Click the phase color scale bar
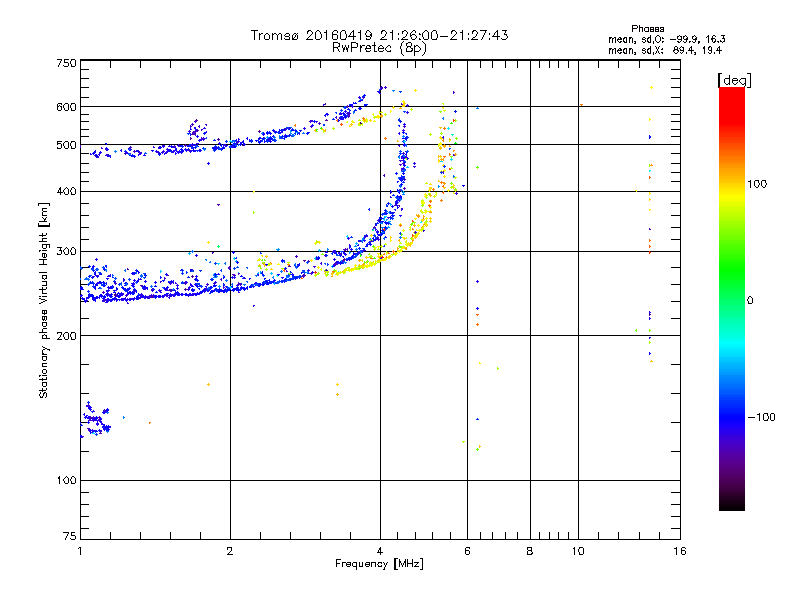 pyautogui.click(x=732, y=298)
